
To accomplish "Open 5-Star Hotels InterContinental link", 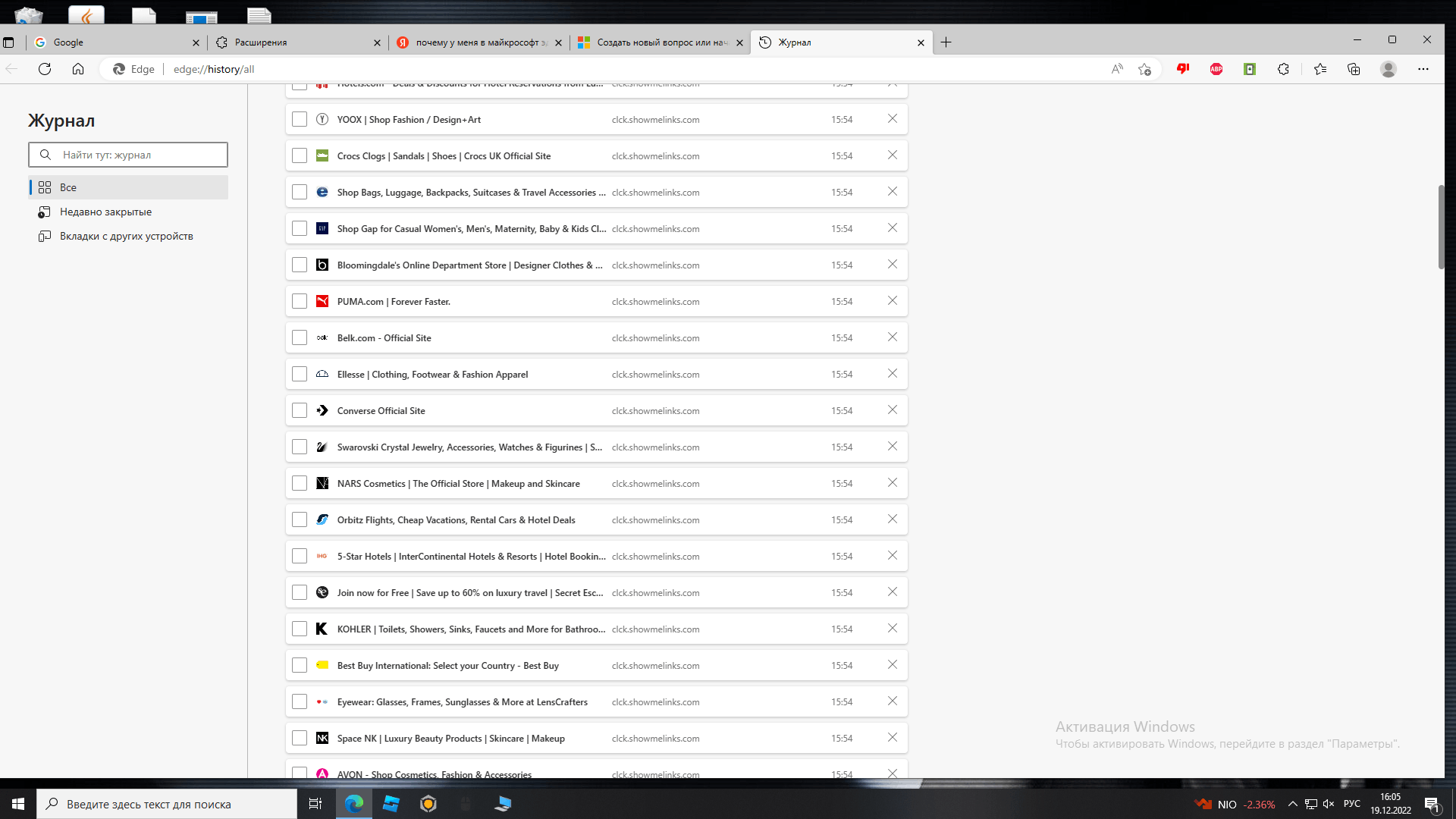I will (x=471, y=557).
